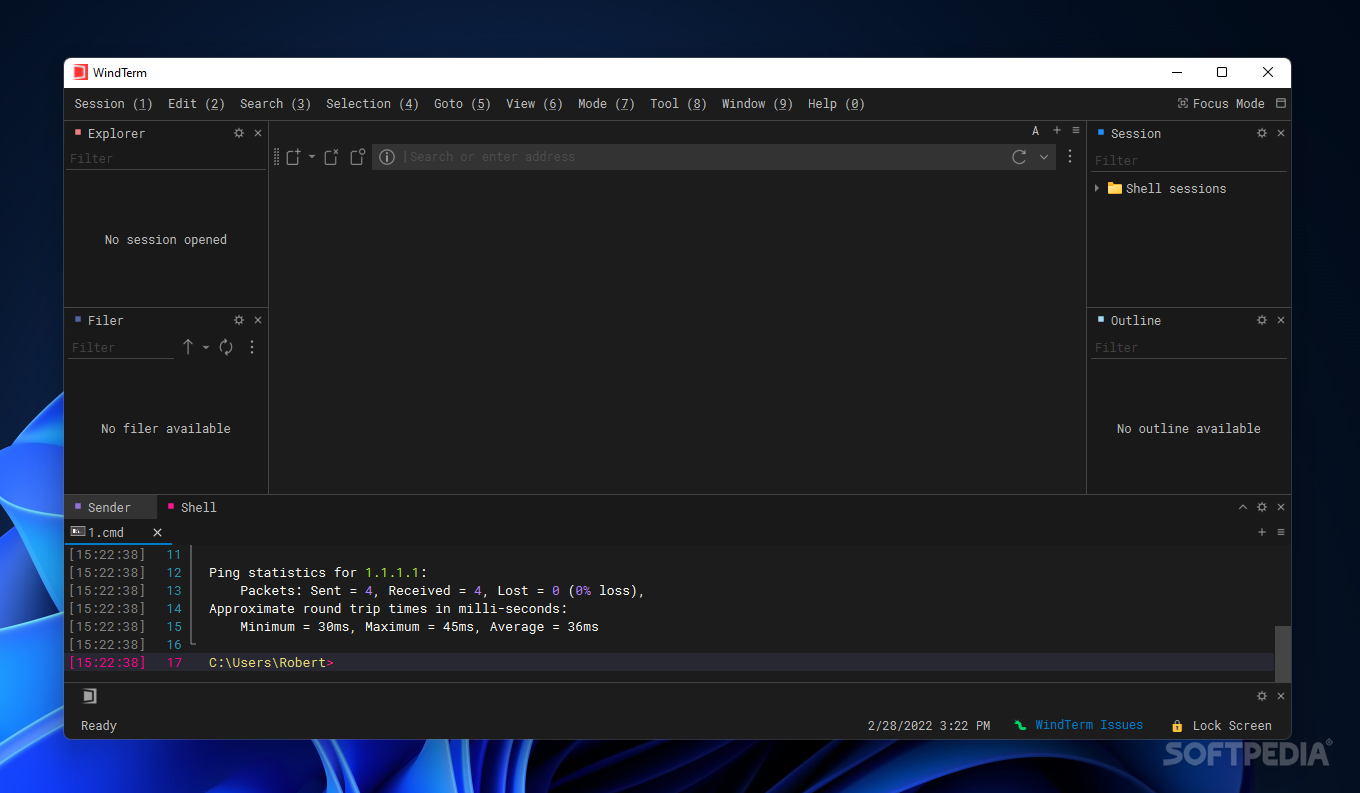Expand the address history chevron

pyautogui.click(x=1044, y=157)
